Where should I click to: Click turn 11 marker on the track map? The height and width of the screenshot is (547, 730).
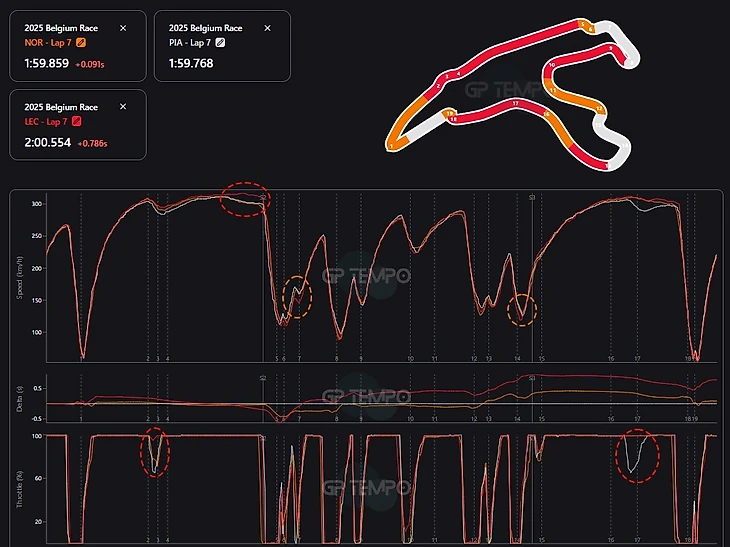coord(553,90)
